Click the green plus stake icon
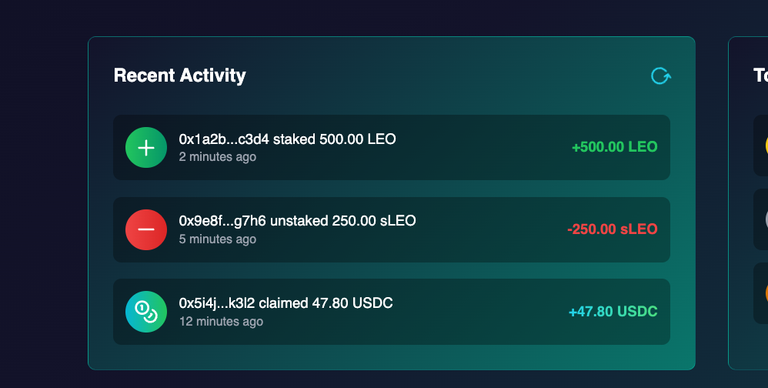The height and width of the screenshot is (388, 768). 146,147
